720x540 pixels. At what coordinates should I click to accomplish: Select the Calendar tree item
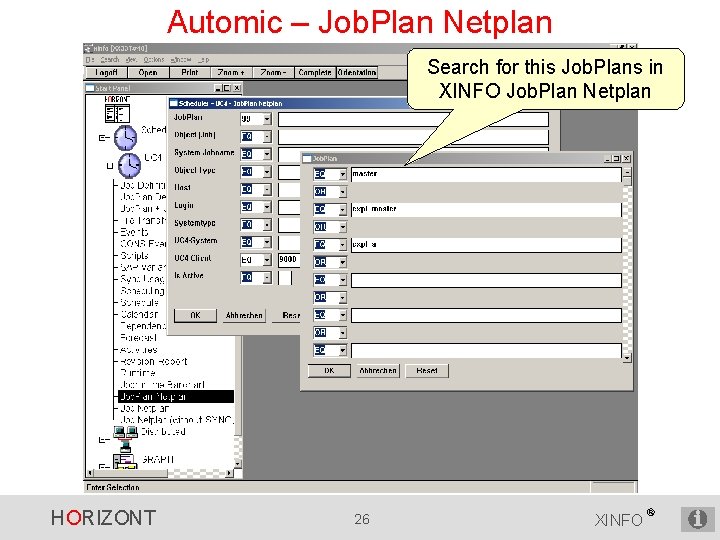139,315
